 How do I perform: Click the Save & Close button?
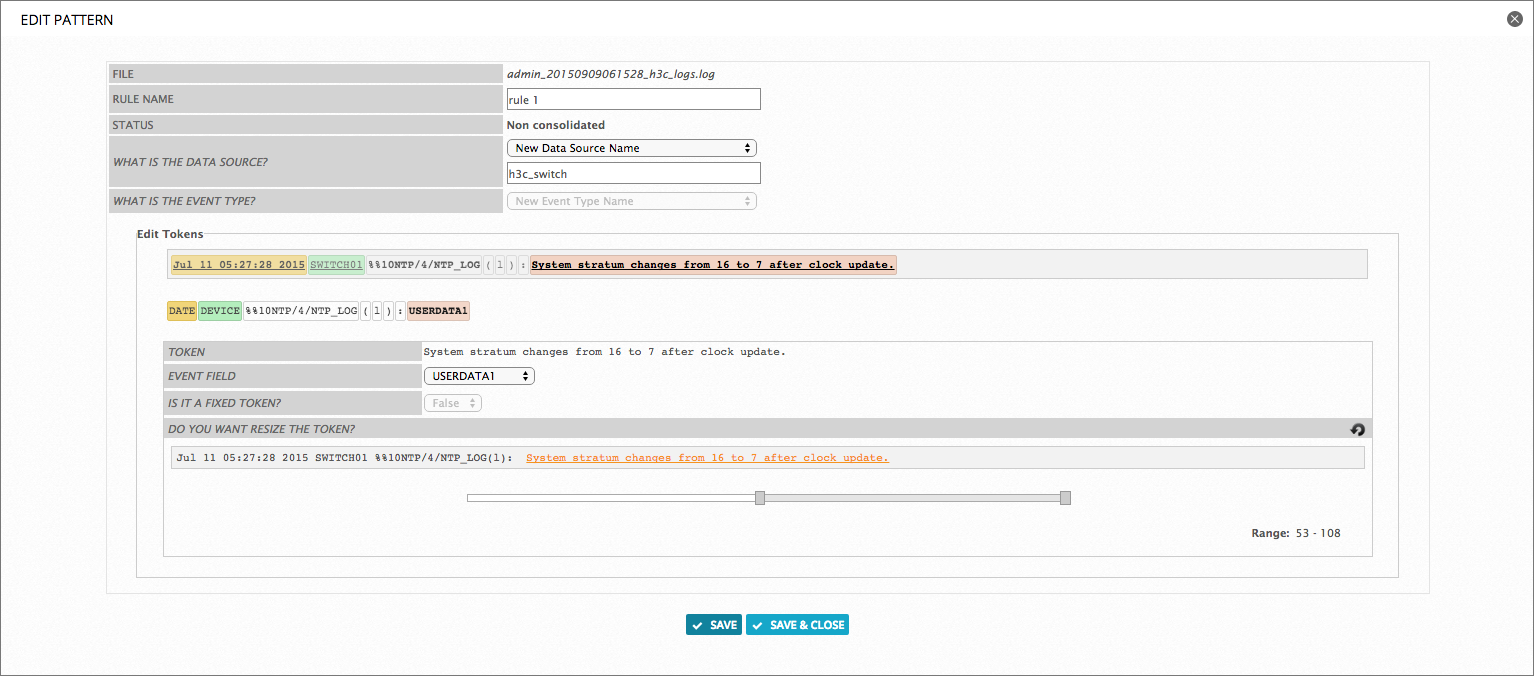tap(797, 625)
